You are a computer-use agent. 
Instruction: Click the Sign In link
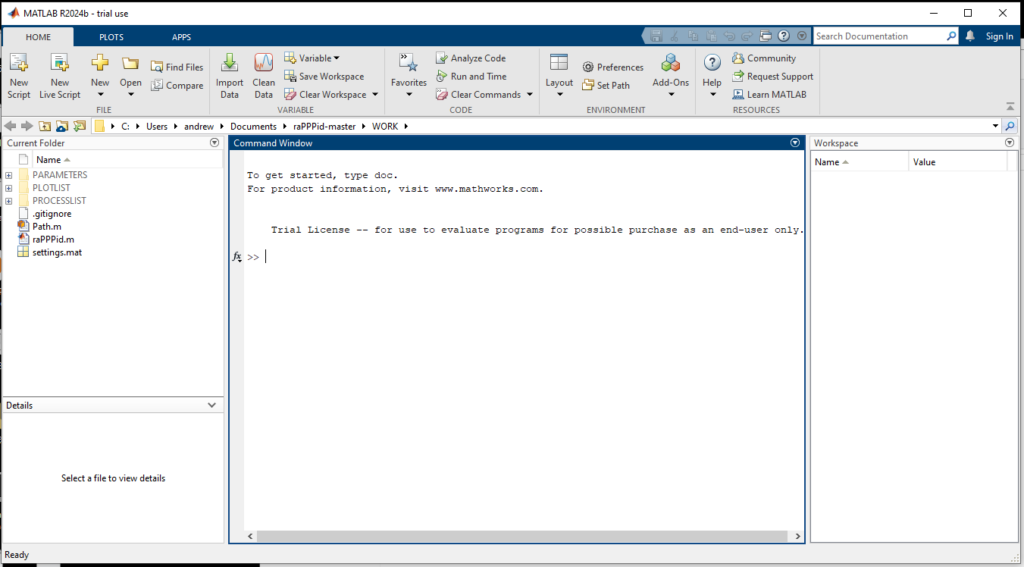[x=998, y=36]
